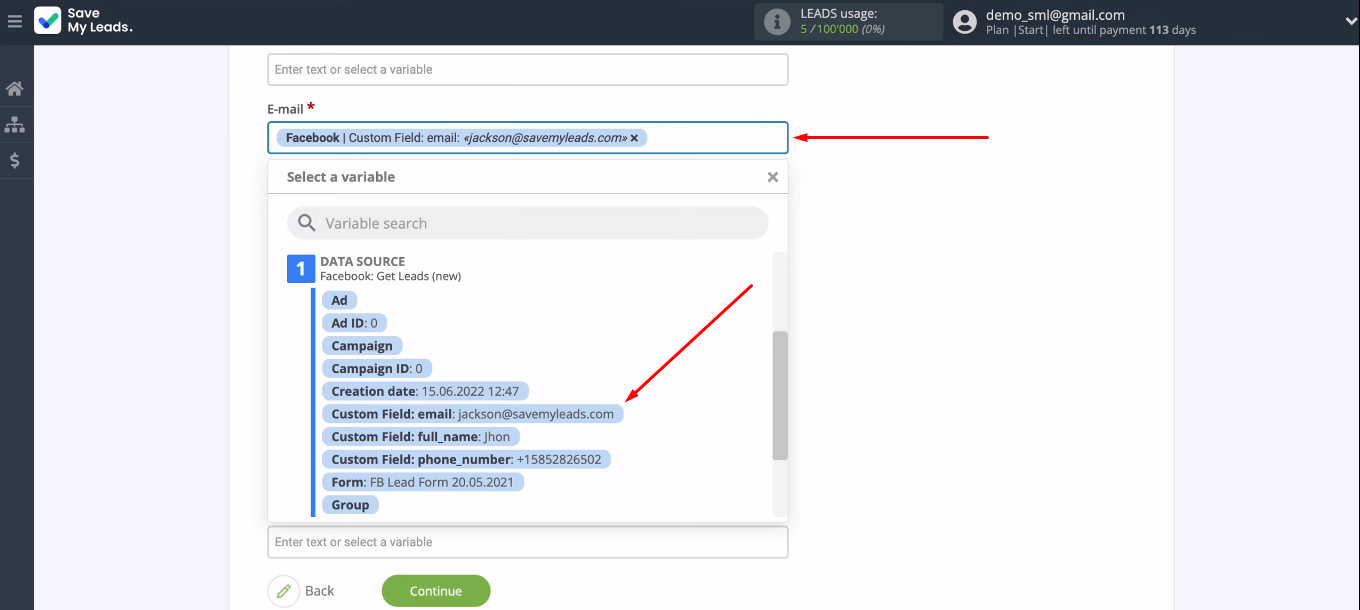The height and width of the screenshot is (610, 1360).
Task: Click the Variable search field
Action: [x=528, y=223]
